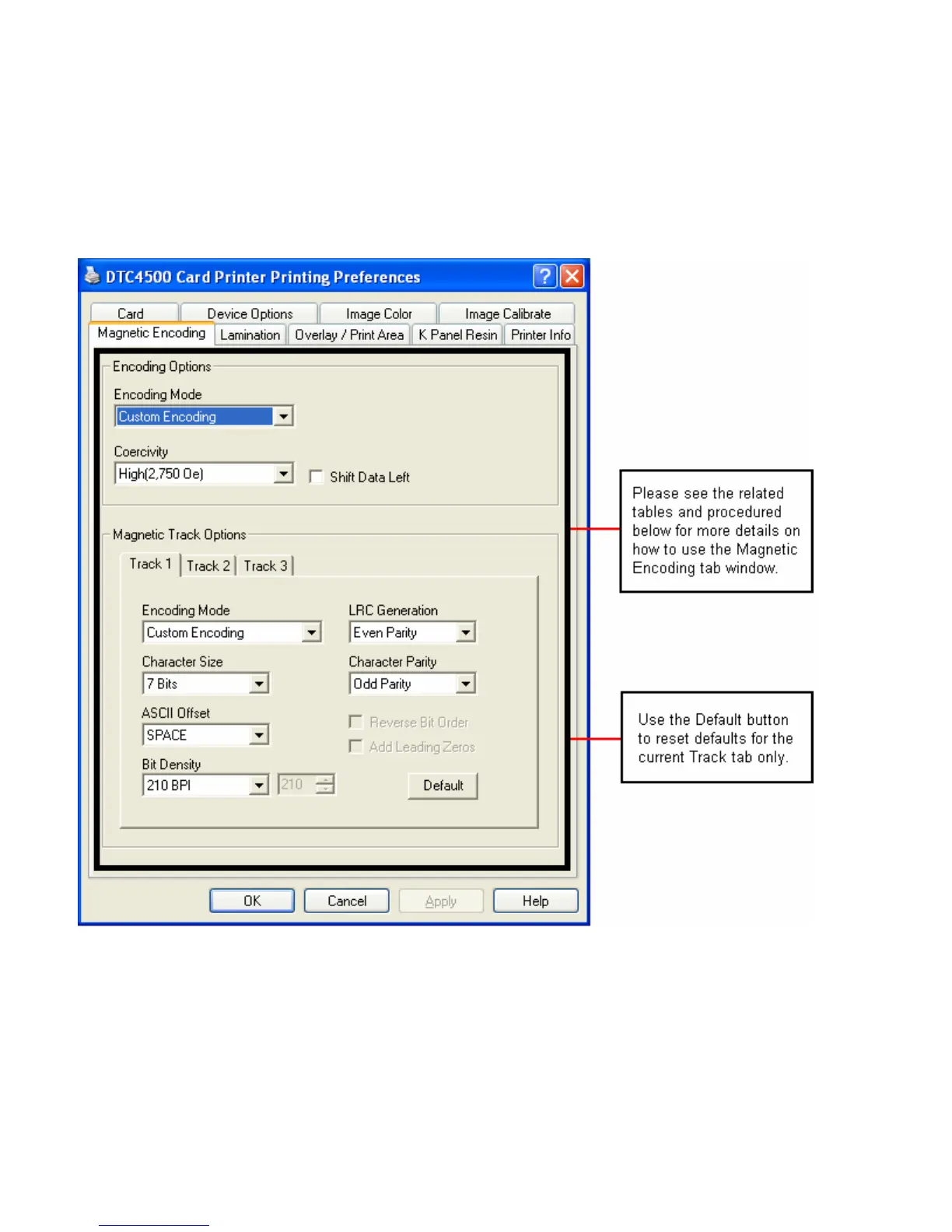Select the Track 1 tab
Image resolution: width=952 pixels, height=1232 pixels.
[x=150, y=564]
